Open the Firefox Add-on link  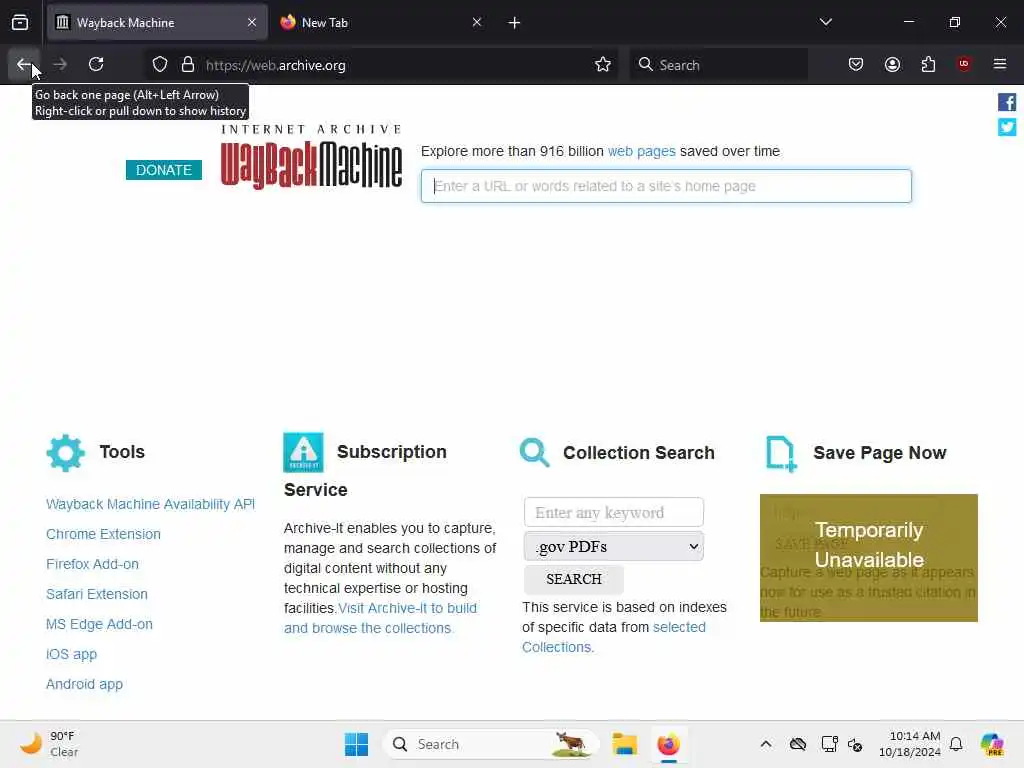pyautogui.click(x=92, y=564)
